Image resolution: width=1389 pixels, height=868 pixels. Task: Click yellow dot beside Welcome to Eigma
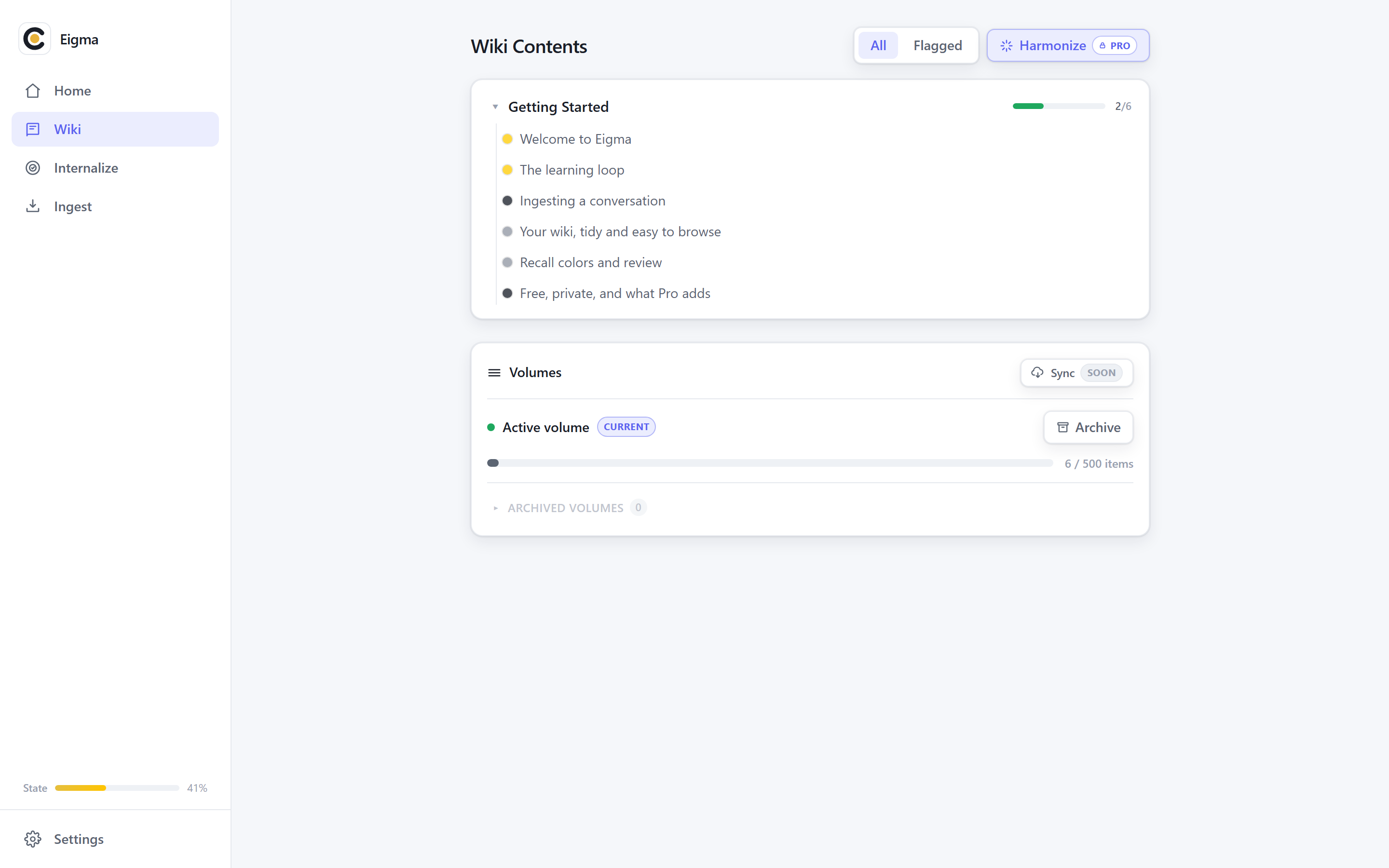click(x=507, y=139)
